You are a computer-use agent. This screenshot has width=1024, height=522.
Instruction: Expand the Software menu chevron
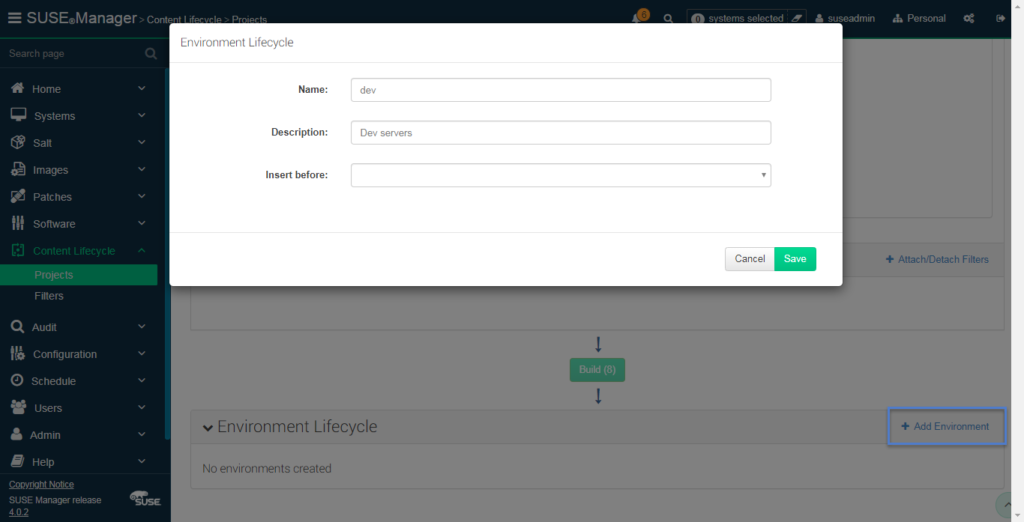click(142, 223)
